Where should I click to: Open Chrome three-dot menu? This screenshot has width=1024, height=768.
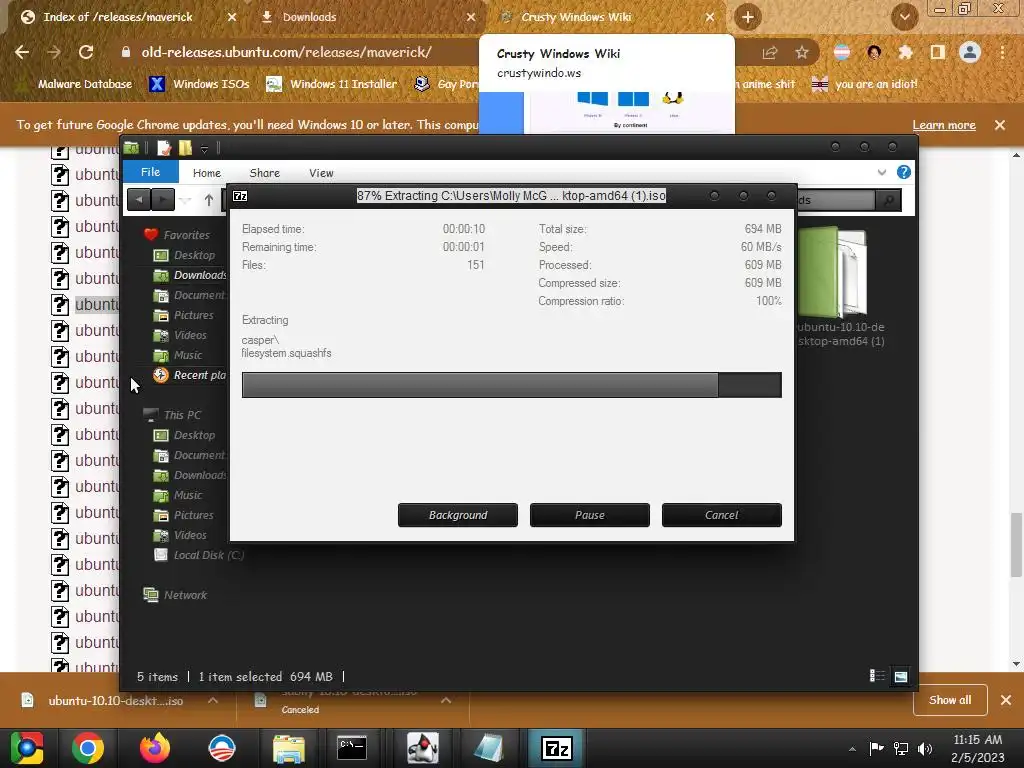click(1002, 52)
